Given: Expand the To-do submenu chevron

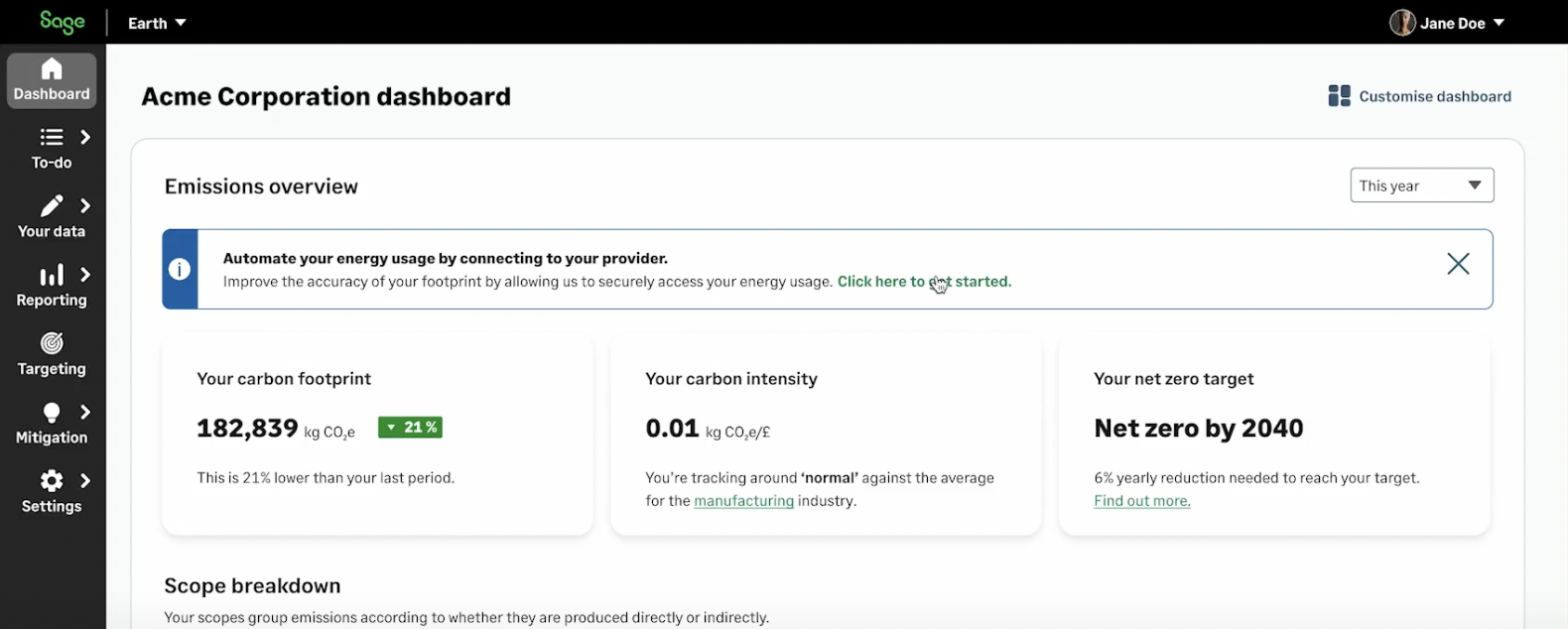Looking at the screenshot, I should (86, 137).
